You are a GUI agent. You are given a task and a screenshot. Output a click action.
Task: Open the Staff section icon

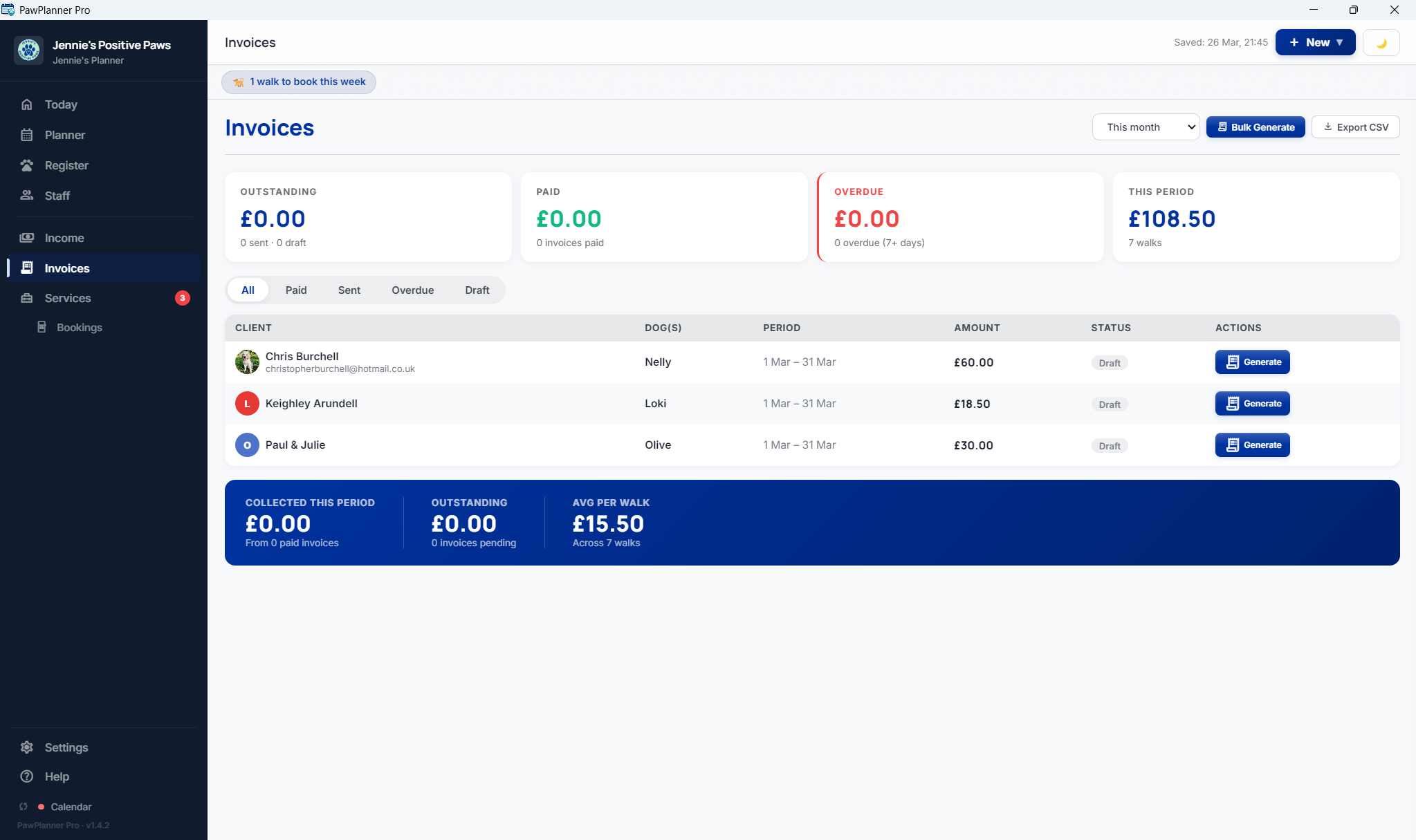click(x=26, y=196)
